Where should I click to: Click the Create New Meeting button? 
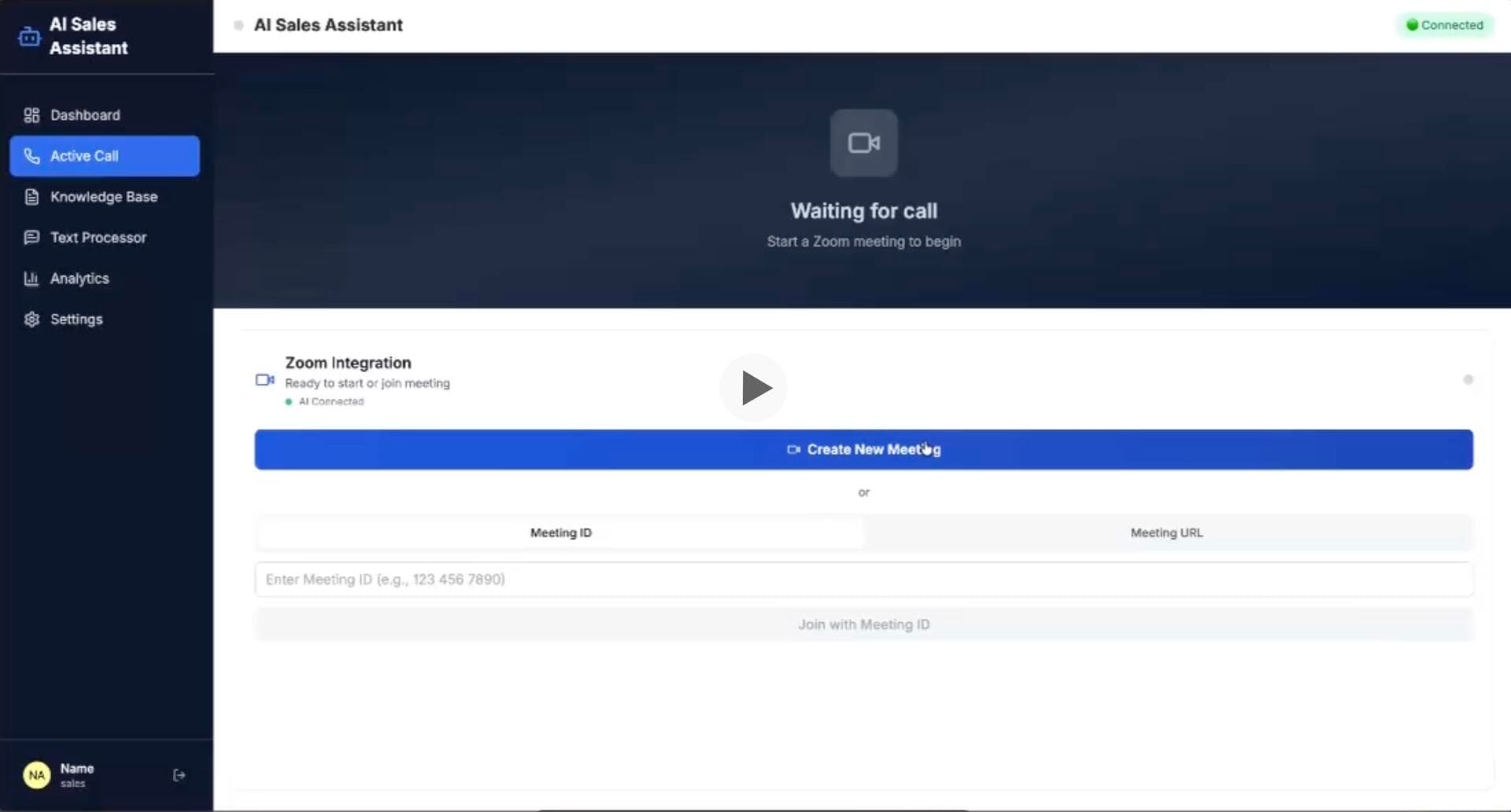pyautogui.click(x=863, y=449)
